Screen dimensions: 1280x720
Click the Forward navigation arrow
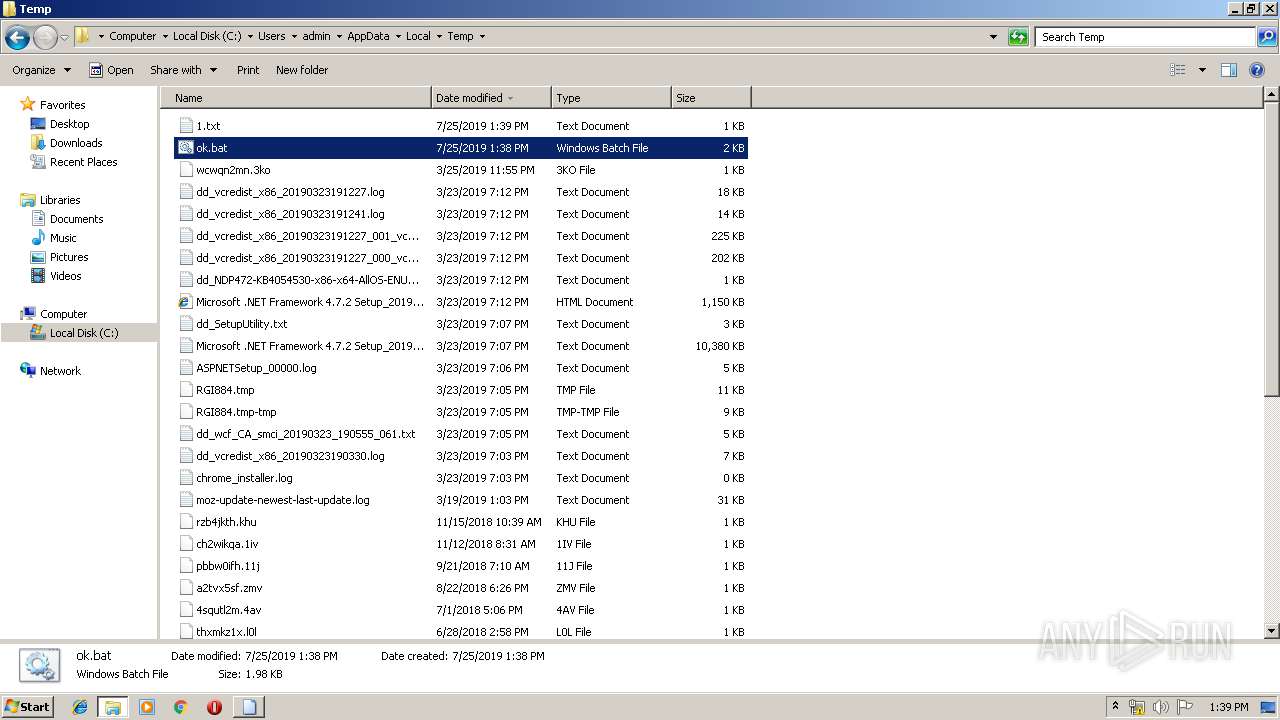[45, 37]
